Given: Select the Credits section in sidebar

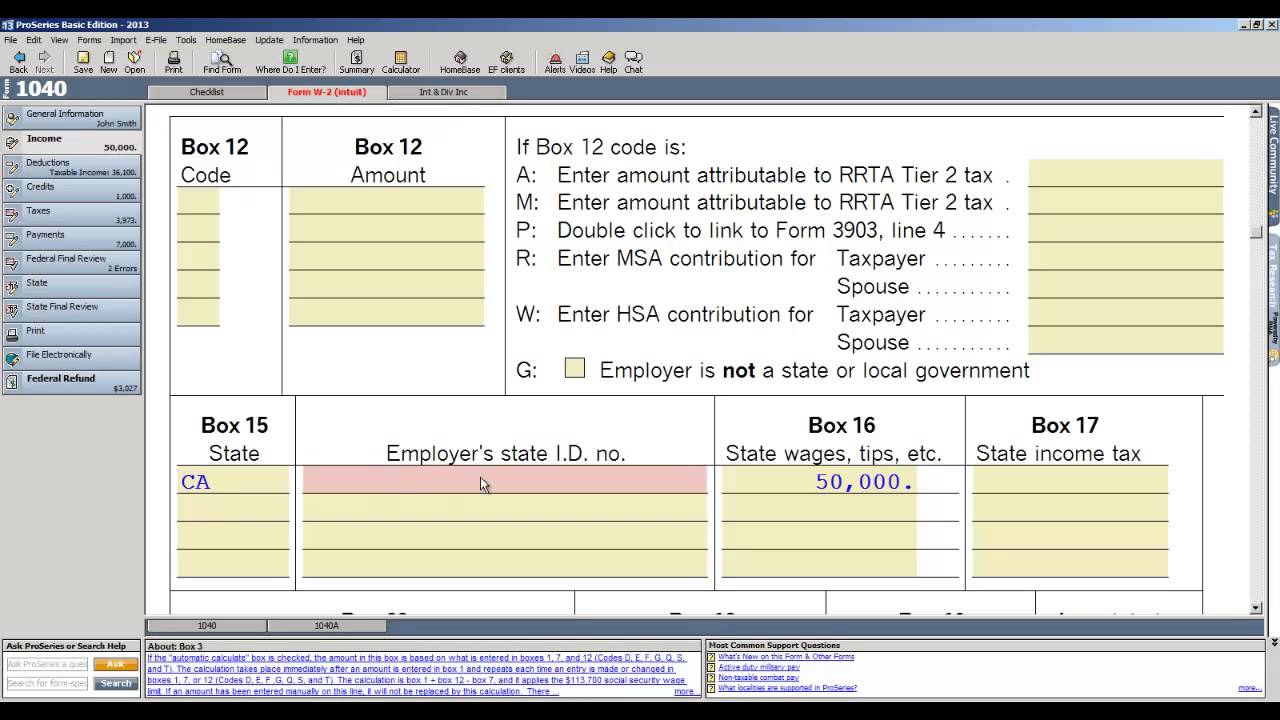Looking at the screenshot, I should pyautogui.click(x=72, y=190).
